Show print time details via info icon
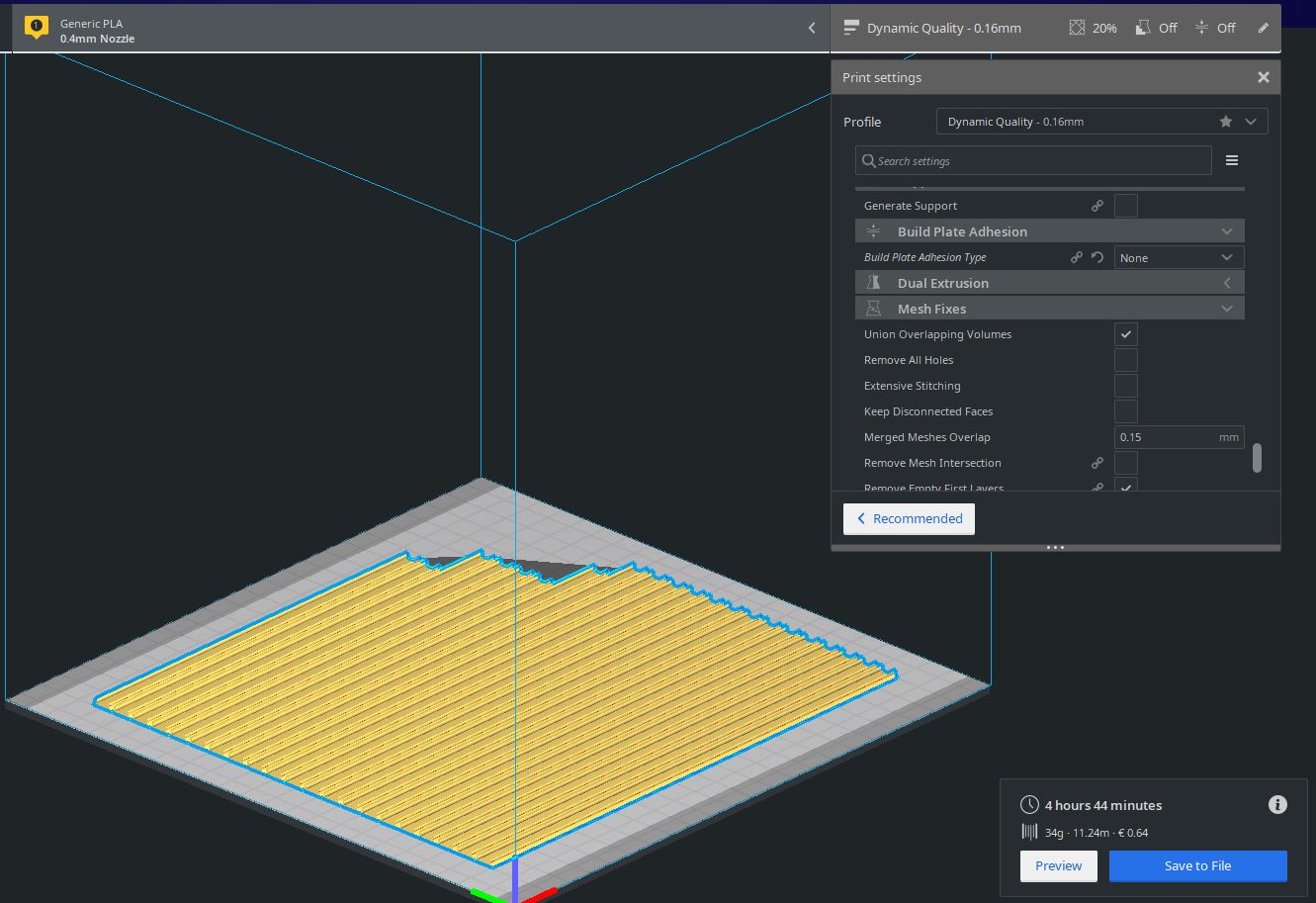1316x903 pixels. [x=1277, y=805]
